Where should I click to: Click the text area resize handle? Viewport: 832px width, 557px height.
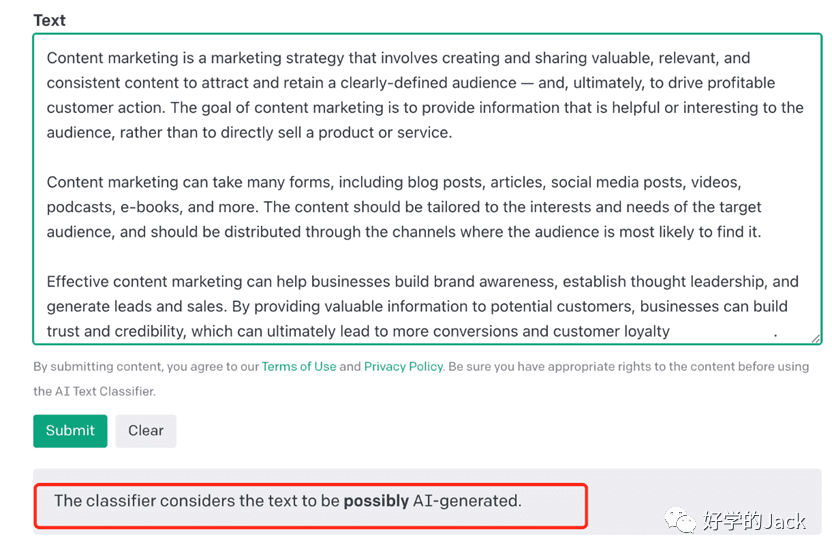(816, 338)
